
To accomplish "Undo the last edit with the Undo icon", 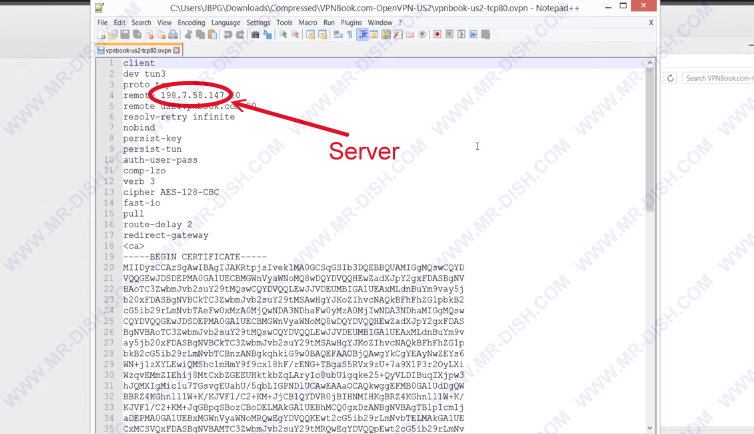I will coord(228,35).
